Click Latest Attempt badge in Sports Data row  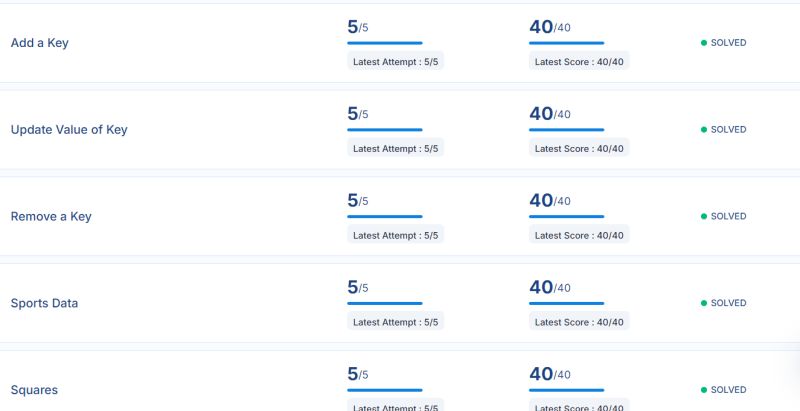pyautogui.click(x=395, y=322)
